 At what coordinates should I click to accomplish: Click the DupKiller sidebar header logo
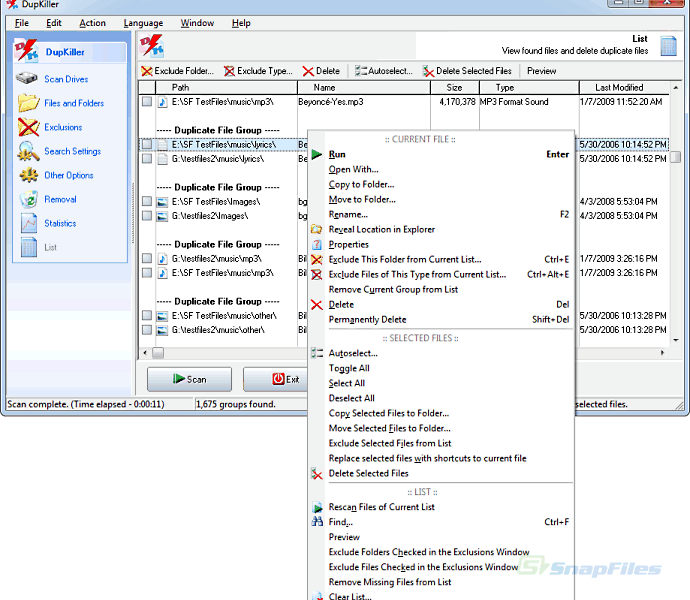click(26, 50)
